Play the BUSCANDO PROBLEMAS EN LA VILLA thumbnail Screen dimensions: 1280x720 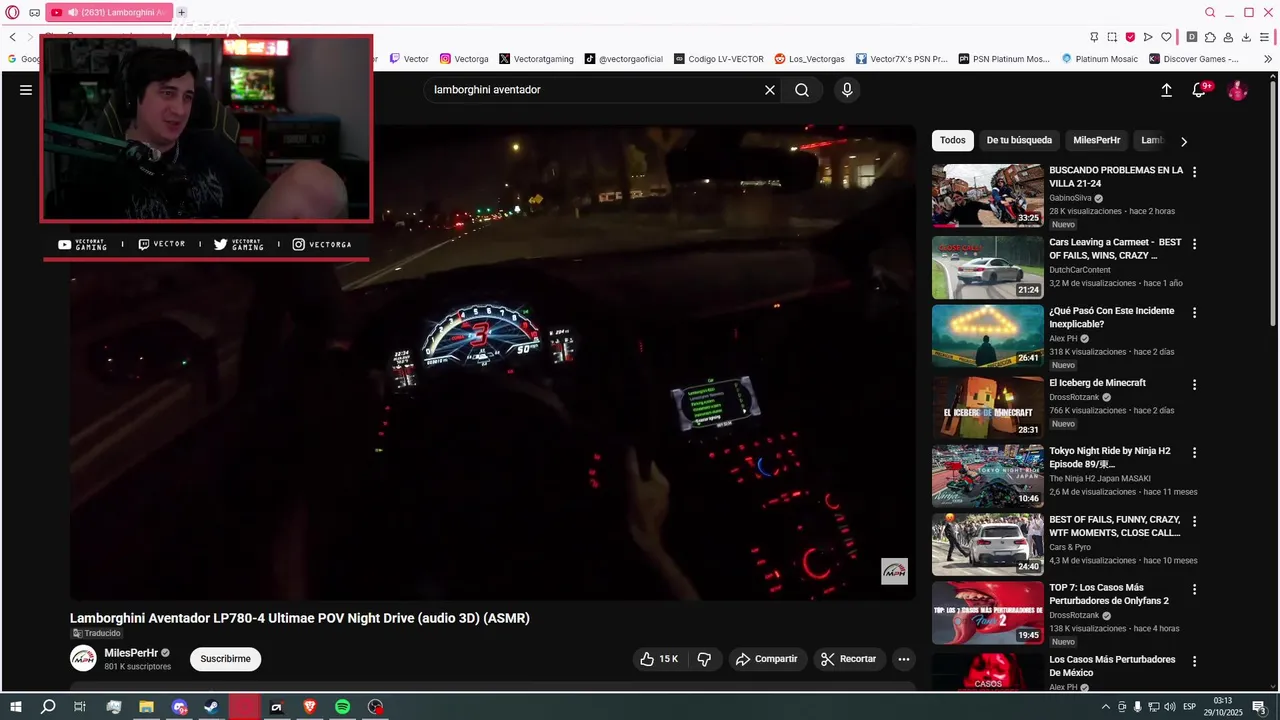click(x=987, y=196)
